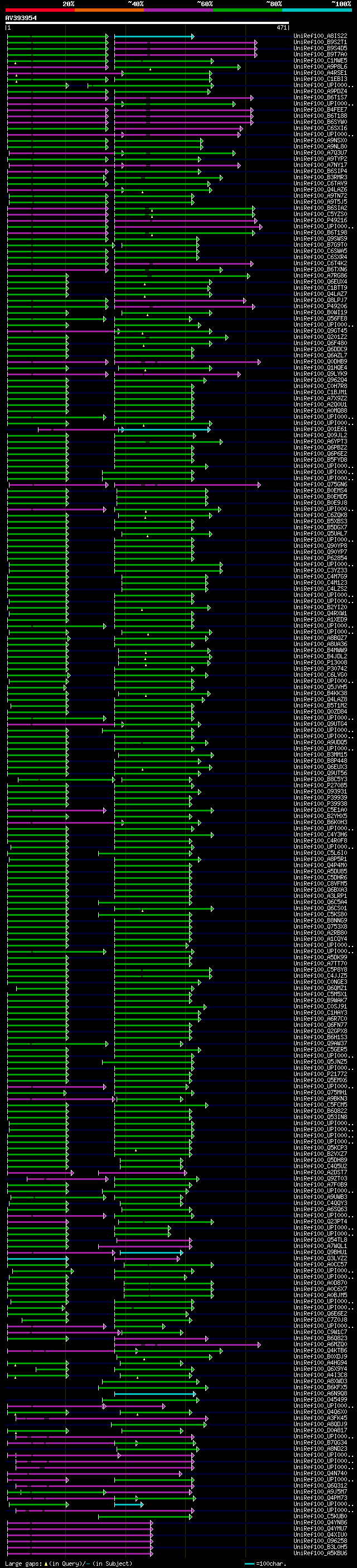Open hit UniRef100_B9S2T1
Image resolution: width=357 pixels, height=1568 pixels.
(x=321, y=42)
